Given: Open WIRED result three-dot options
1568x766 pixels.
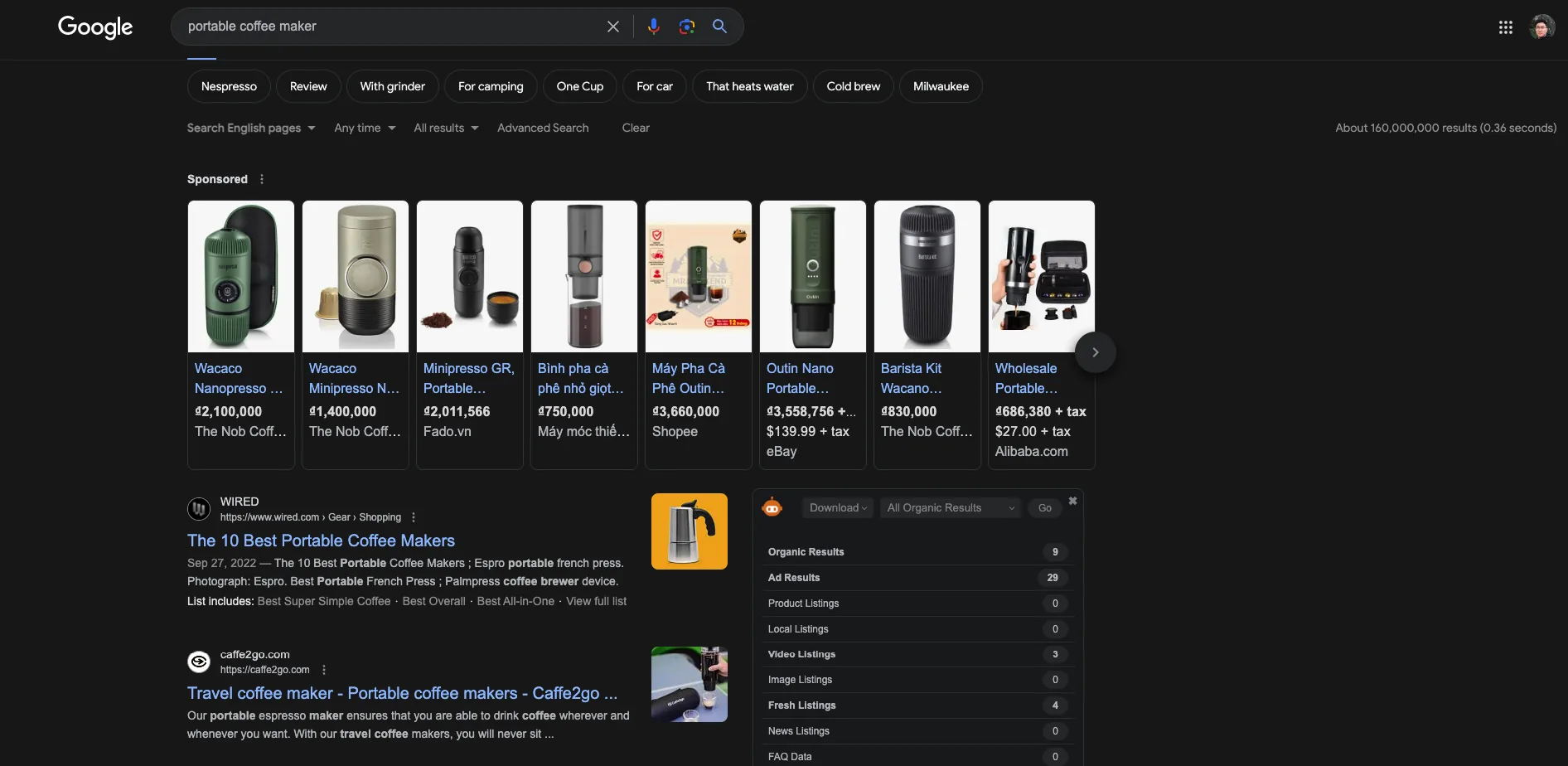Looking at the screenshot, I should [414, 517].
